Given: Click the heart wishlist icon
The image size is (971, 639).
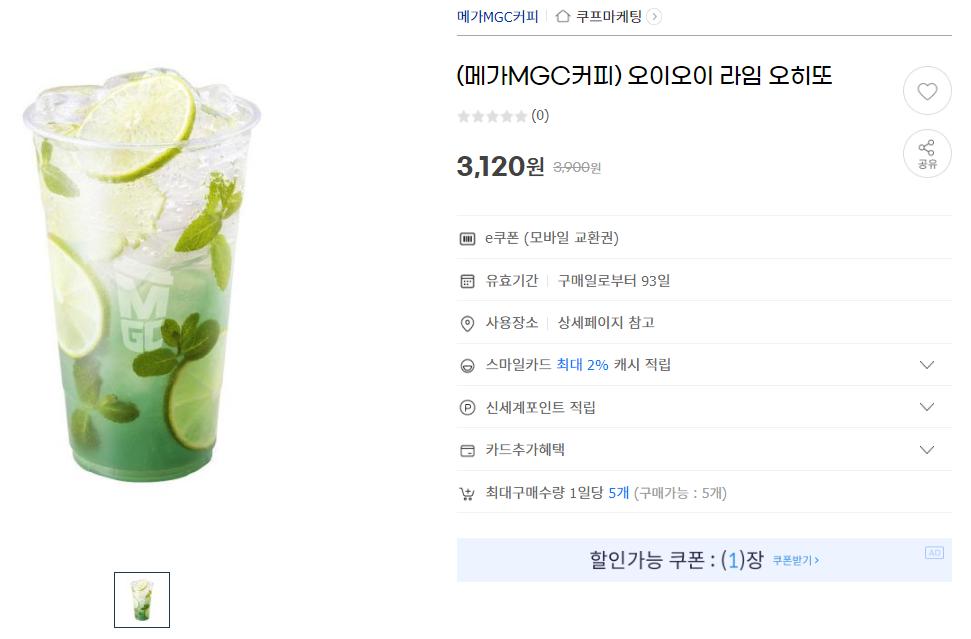Looking at the screenshot, I should [x=927, y=92].
